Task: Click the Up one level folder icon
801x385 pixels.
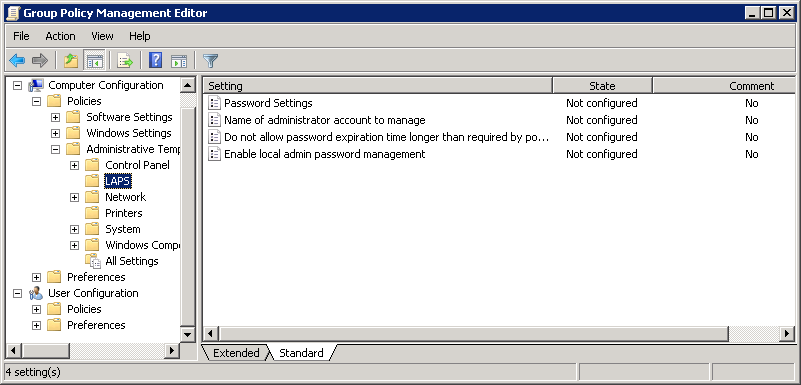Action: pos(71,61)
